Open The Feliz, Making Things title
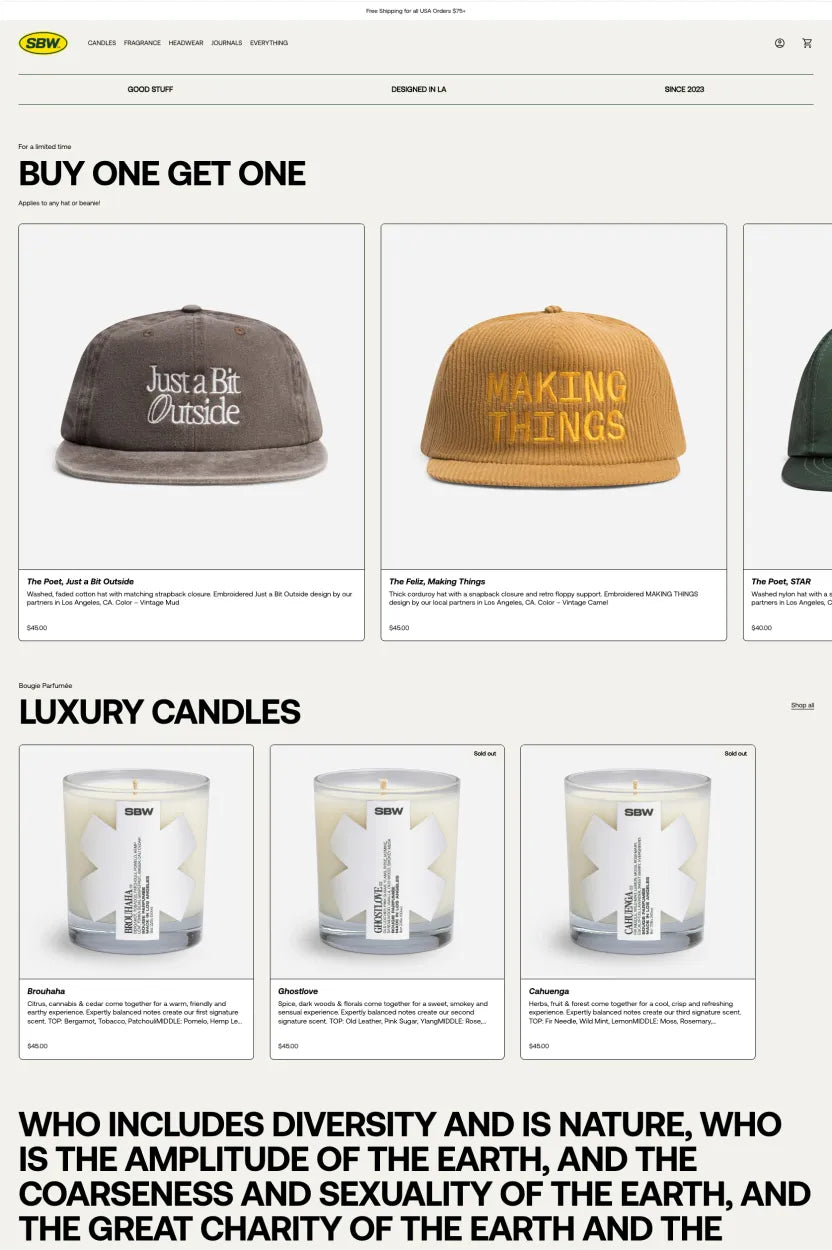 (437, 581)
